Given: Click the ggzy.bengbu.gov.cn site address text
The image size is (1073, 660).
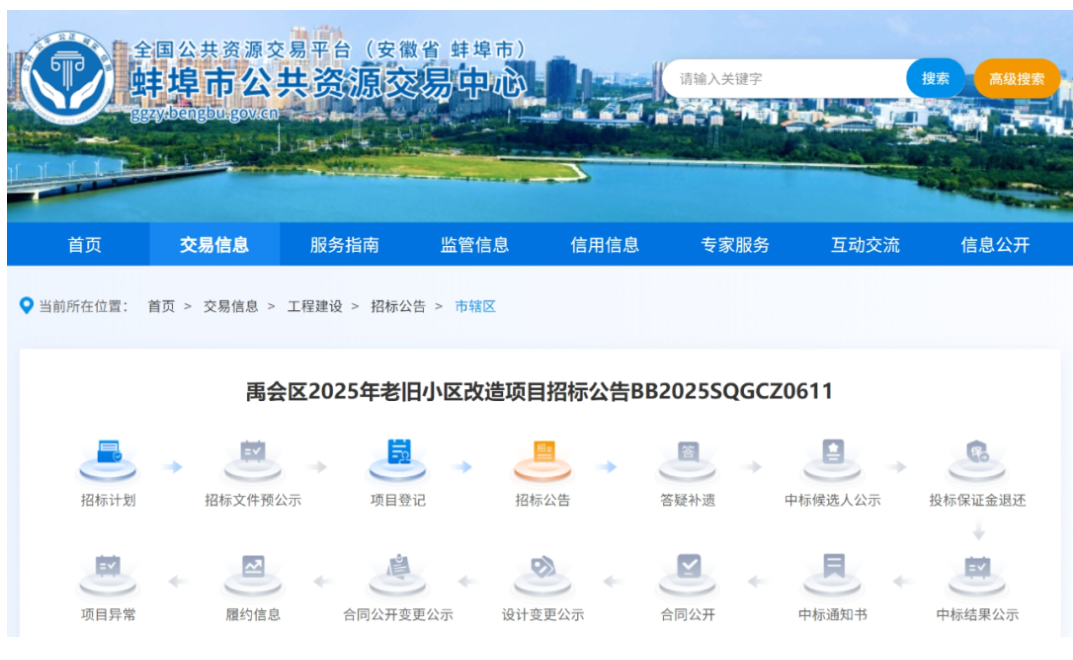Looking at the screenshot, I should [205, 114].
